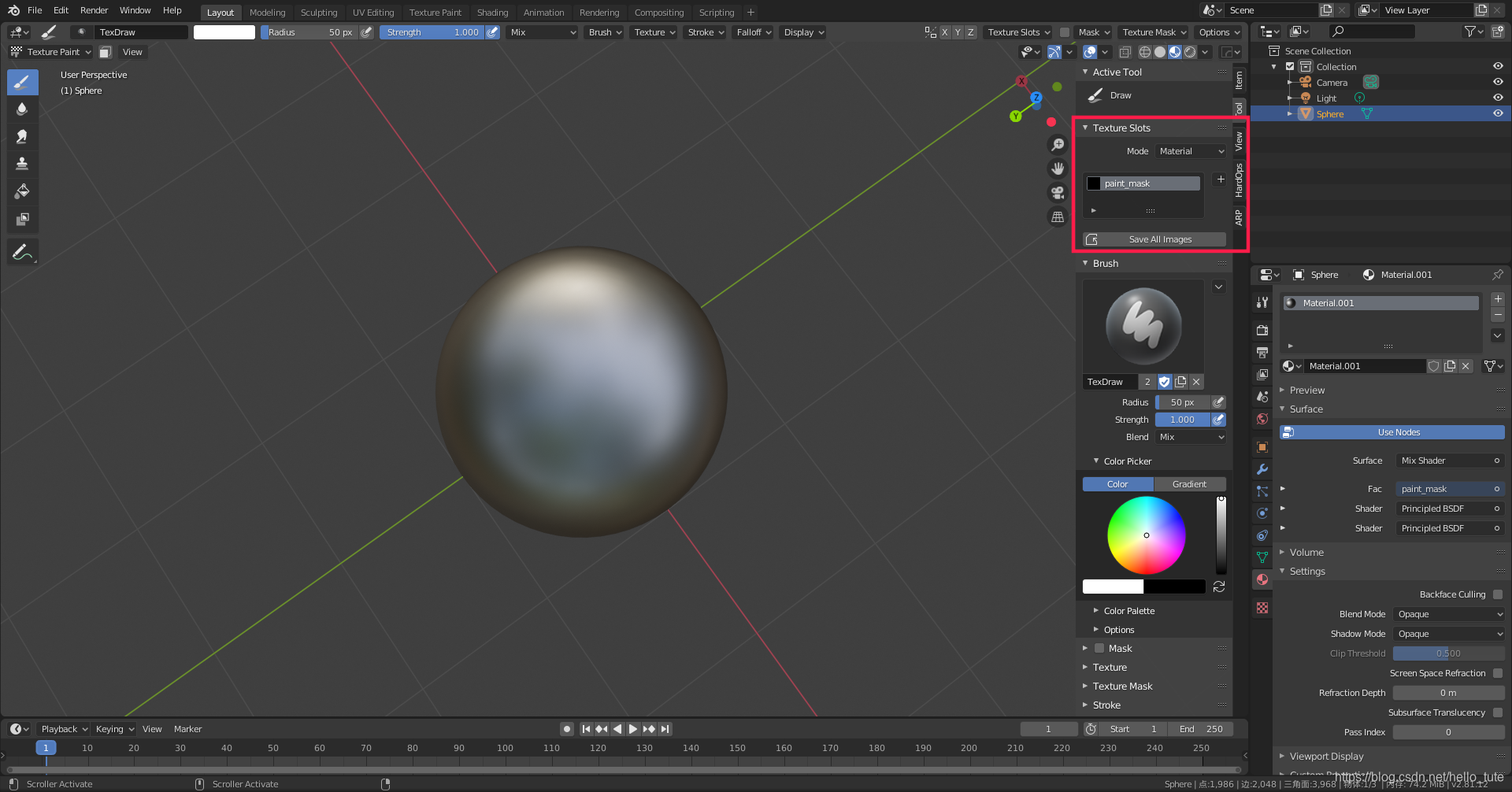Viewport: 1512px width, 792px height.
Task: Select the Smear tool
Action: click(22, 137)
